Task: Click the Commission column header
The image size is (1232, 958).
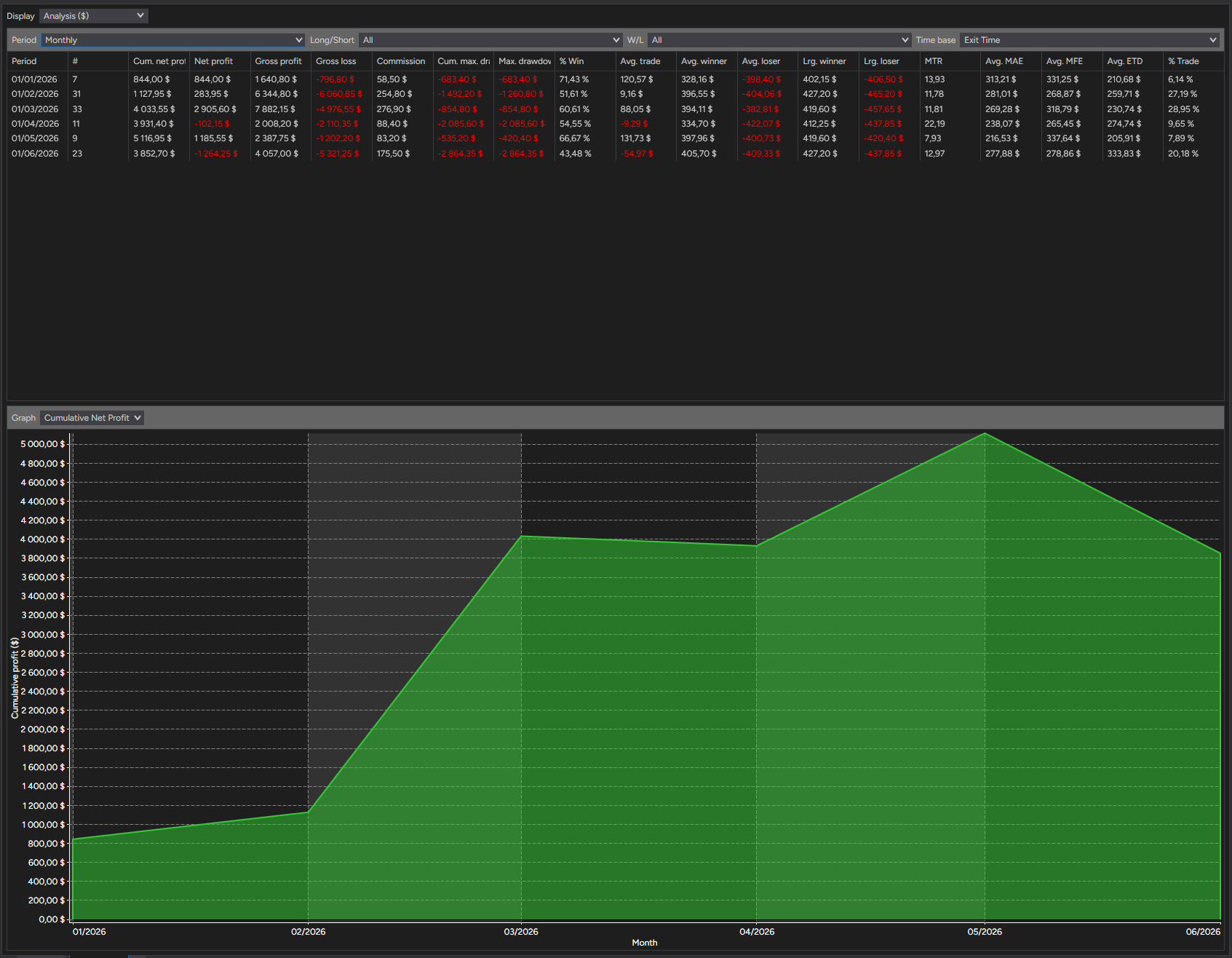Action: pos(402,61)
